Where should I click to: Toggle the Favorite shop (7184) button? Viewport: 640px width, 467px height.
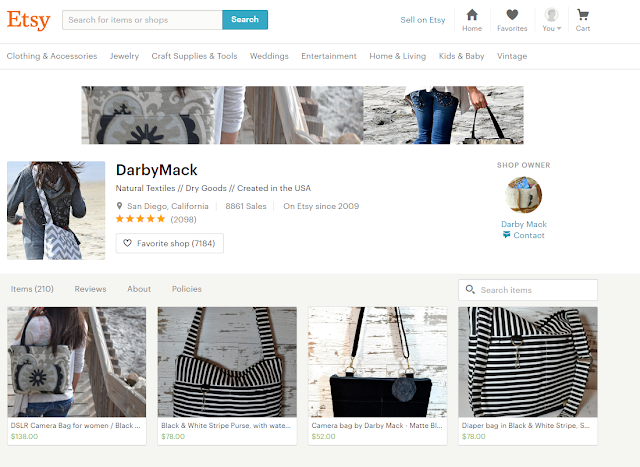169,243
